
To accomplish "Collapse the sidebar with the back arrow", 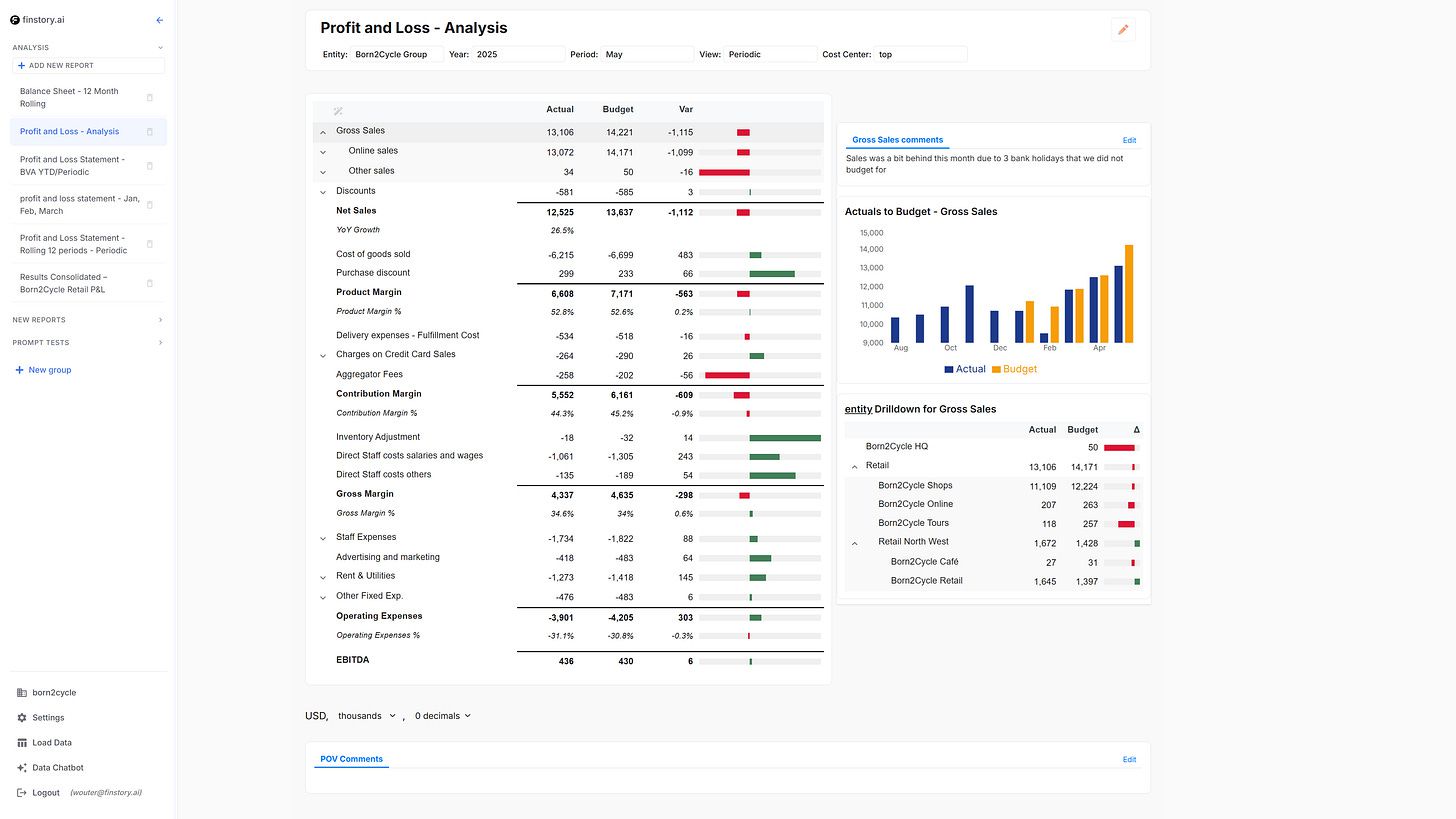I will (x=160, y=20).
